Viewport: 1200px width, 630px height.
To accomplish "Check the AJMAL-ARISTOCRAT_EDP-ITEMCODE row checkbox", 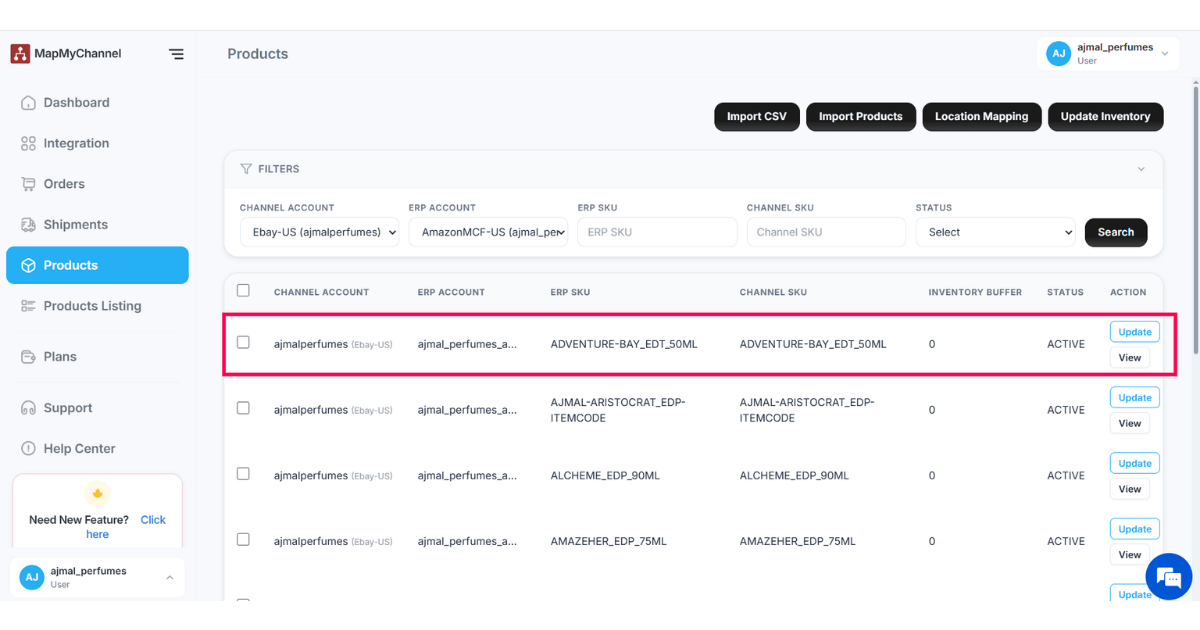I will pyautogui.click(x=243, y=408).
